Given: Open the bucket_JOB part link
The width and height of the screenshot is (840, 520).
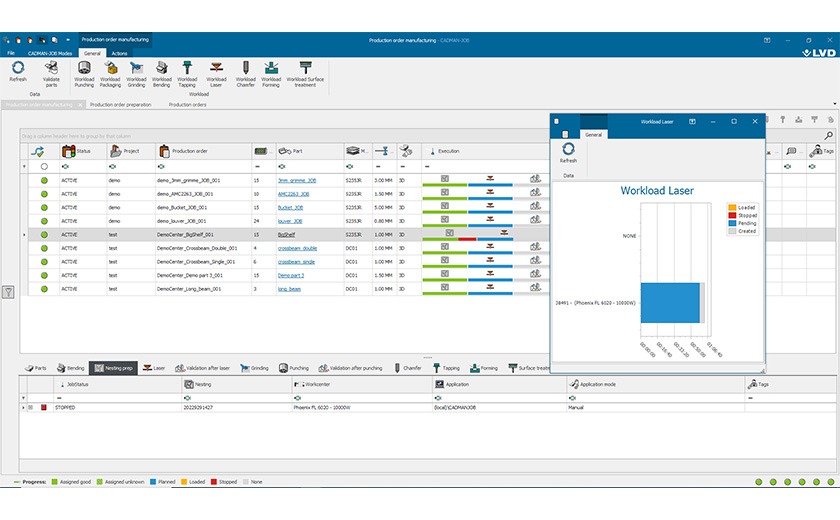Looking at the screenshot, I should [290, 208].
